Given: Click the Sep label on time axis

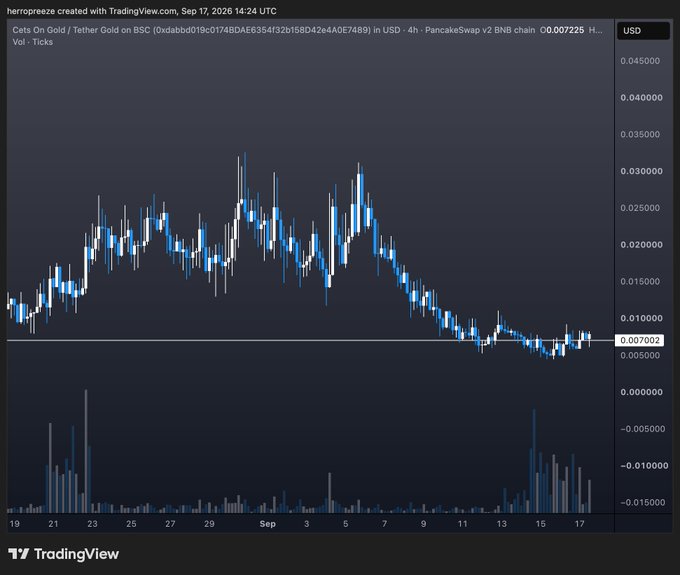Looking at the screenshot, I should pos(268,524).
